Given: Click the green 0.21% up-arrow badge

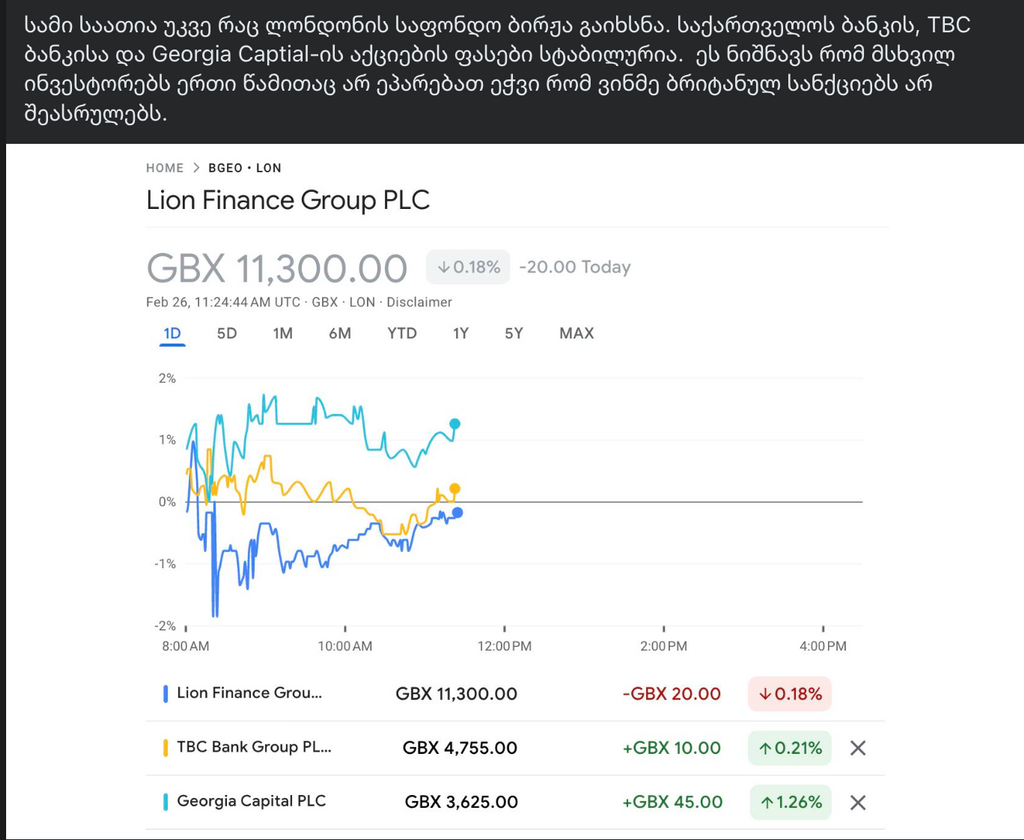Looking at the screenshot, I should (x=789, y=748).
